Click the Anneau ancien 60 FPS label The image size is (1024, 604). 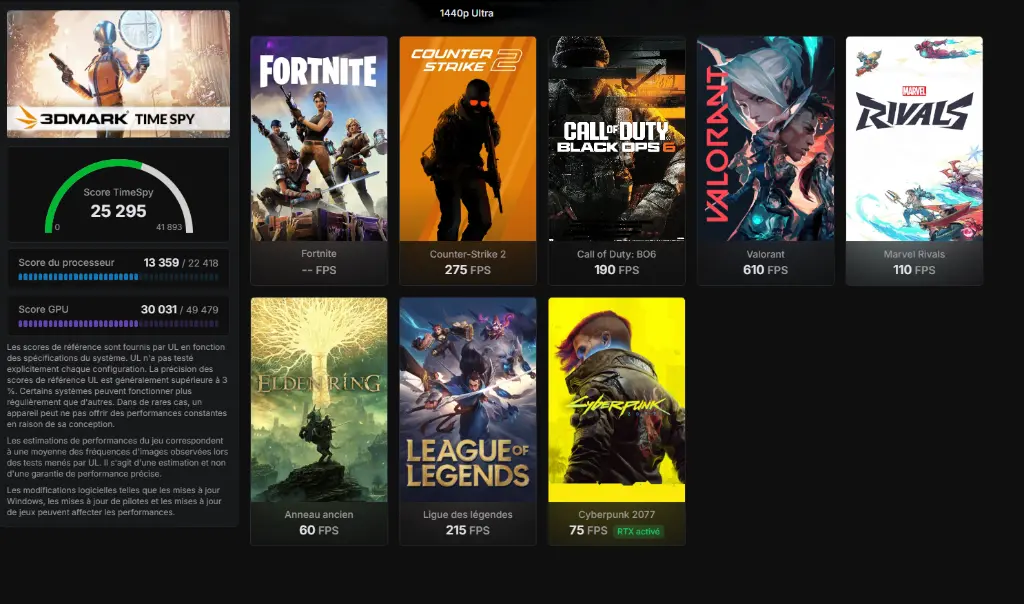click(319, 530)
